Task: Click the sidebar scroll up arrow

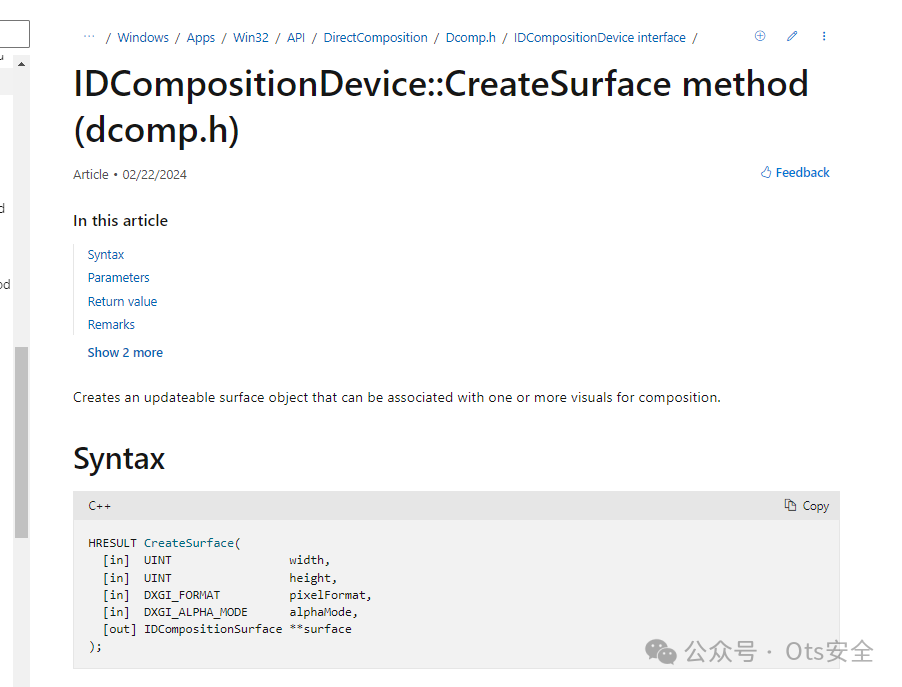Action: [21, 64]
